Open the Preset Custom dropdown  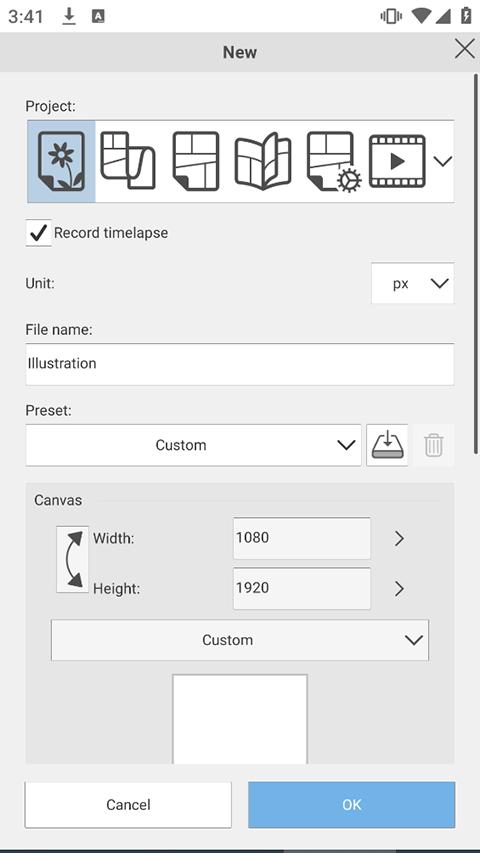pos(193,446)
